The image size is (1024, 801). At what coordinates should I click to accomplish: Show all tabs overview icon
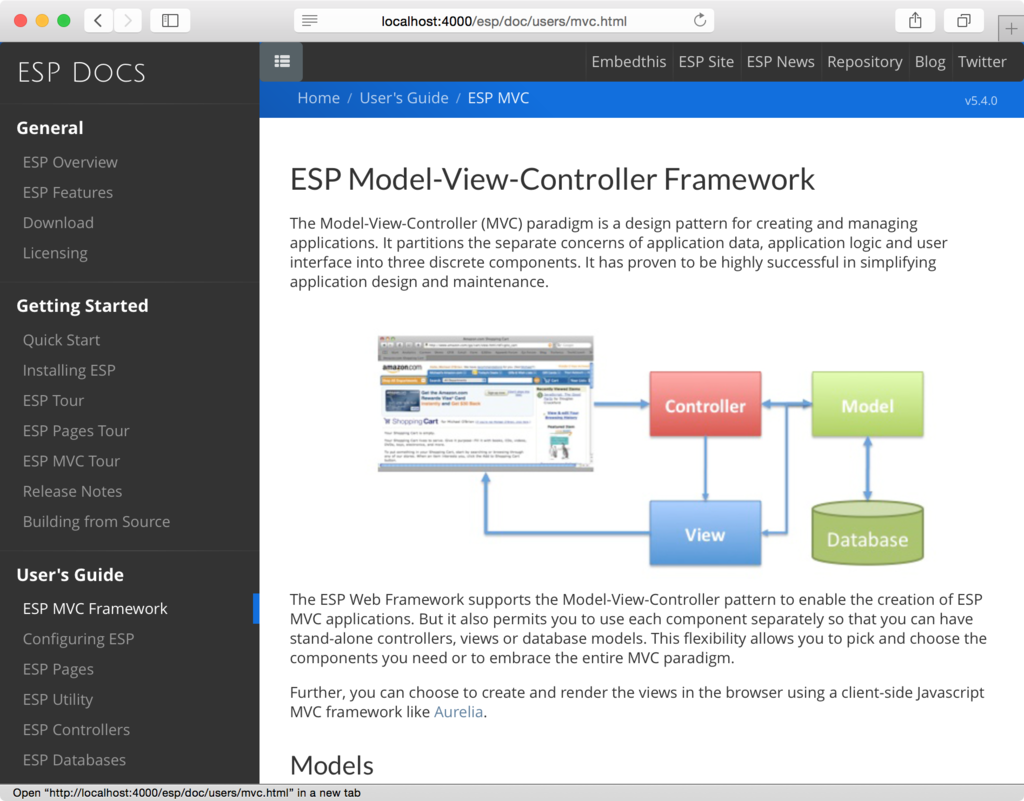coord(964,21)
